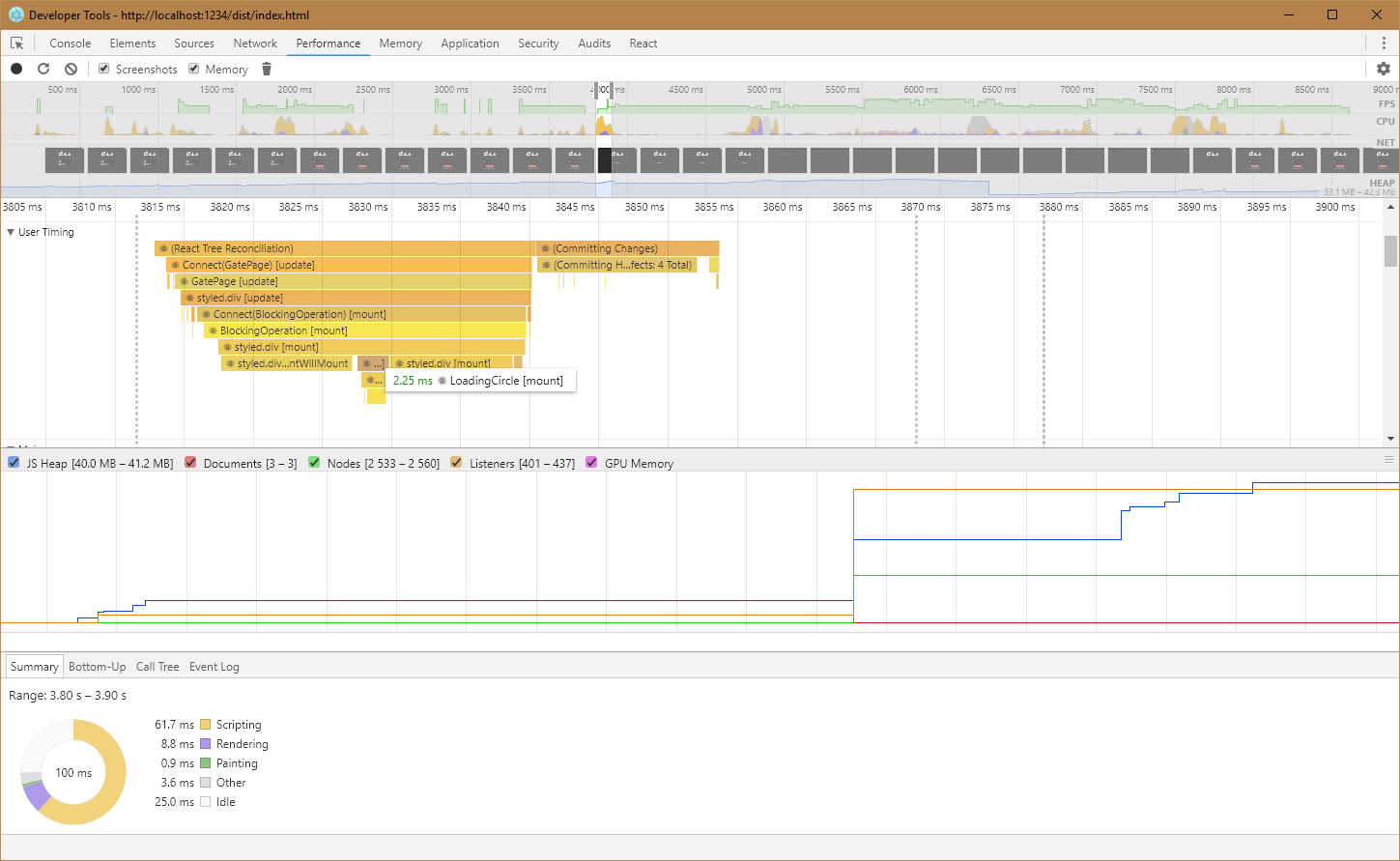Click the dark highlighted screenshot thumbnail in filmstrip
The image size is (1400, 861).
click(x=604, y=160)
